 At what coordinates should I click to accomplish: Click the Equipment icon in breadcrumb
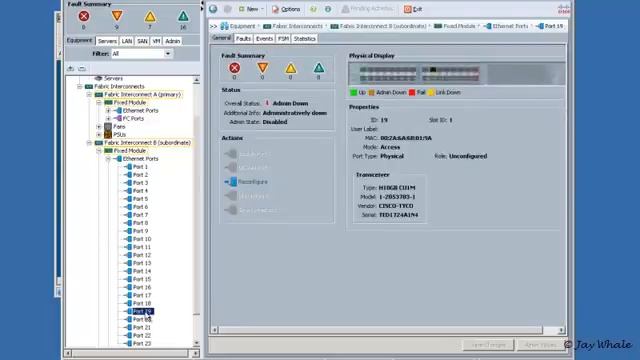point(224,26)
